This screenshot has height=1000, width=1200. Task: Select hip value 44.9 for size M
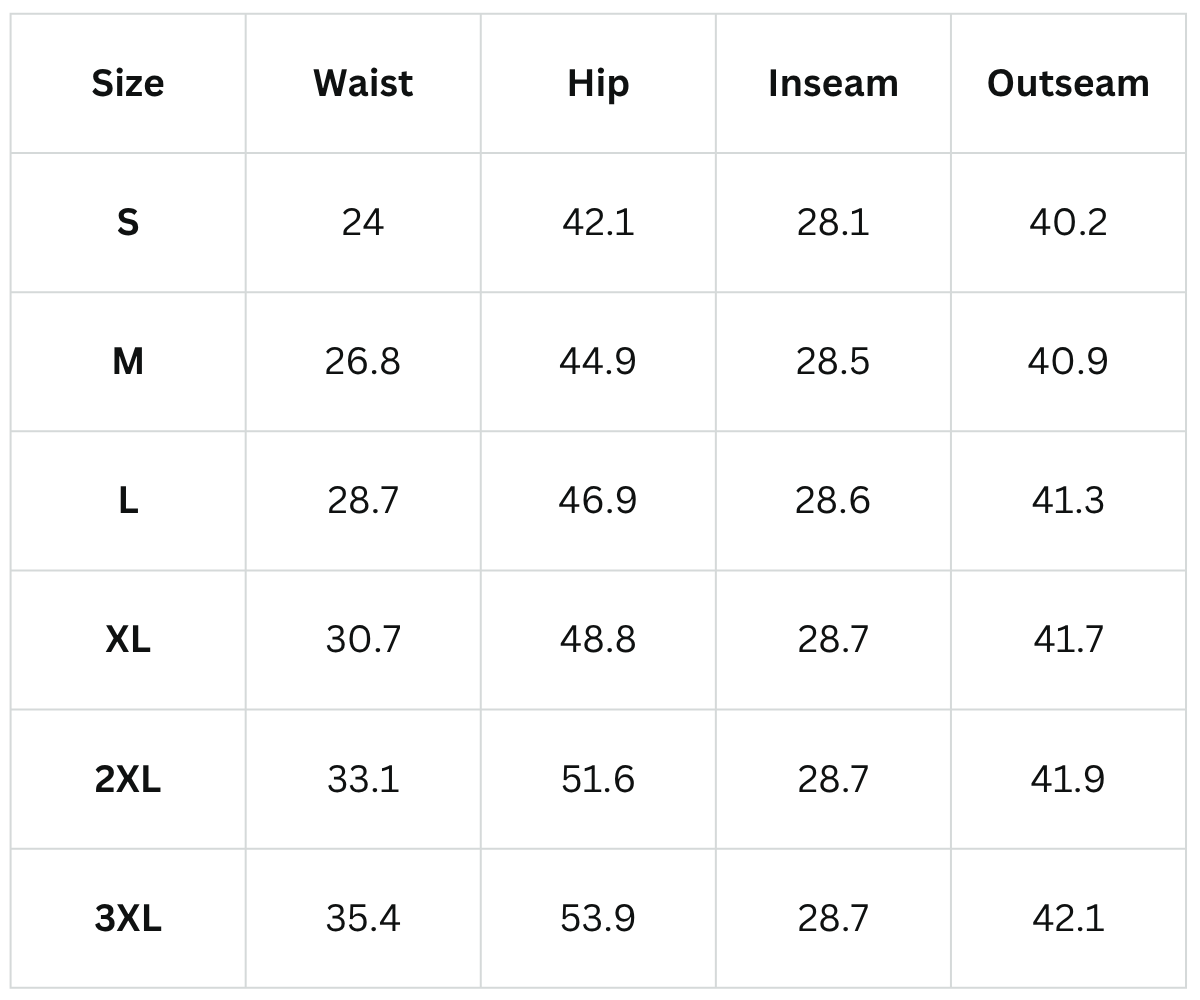(x=598, y=361)
